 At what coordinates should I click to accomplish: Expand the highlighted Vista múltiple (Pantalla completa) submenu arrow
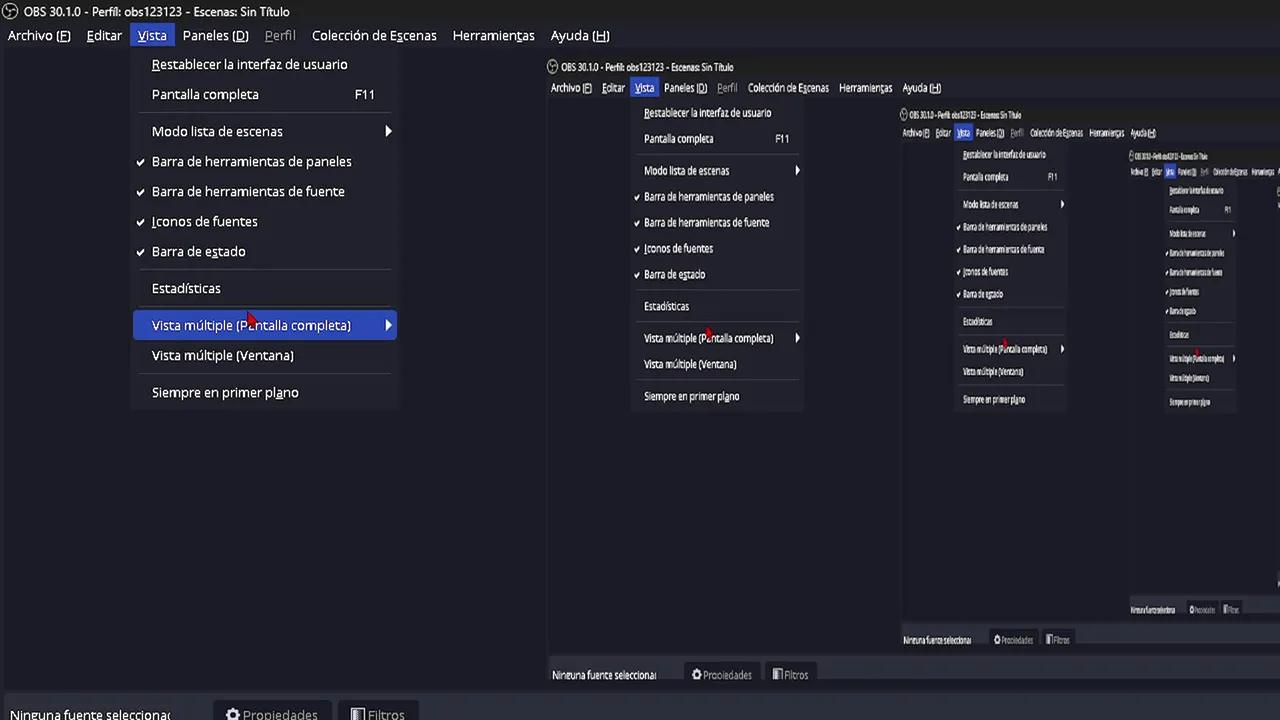click(388, 325)
